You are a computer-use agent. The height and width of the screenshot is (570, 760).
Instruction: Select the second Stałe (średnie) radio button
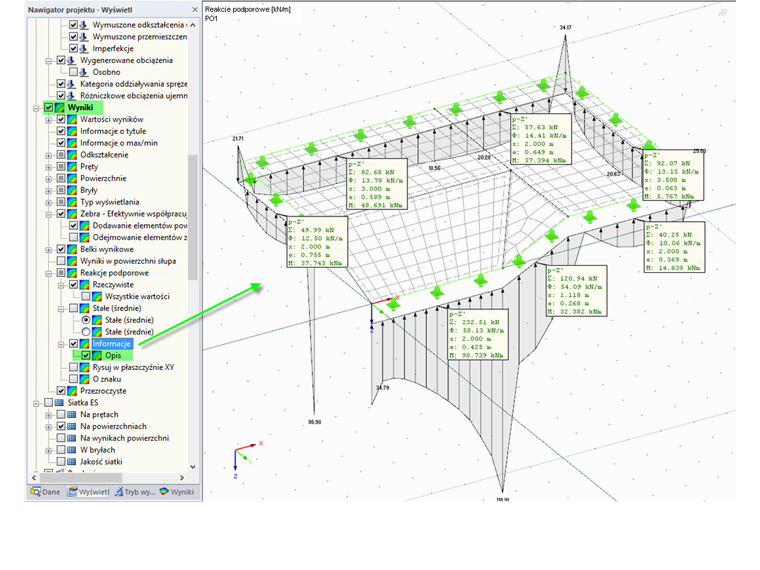[x=86, y=332]
